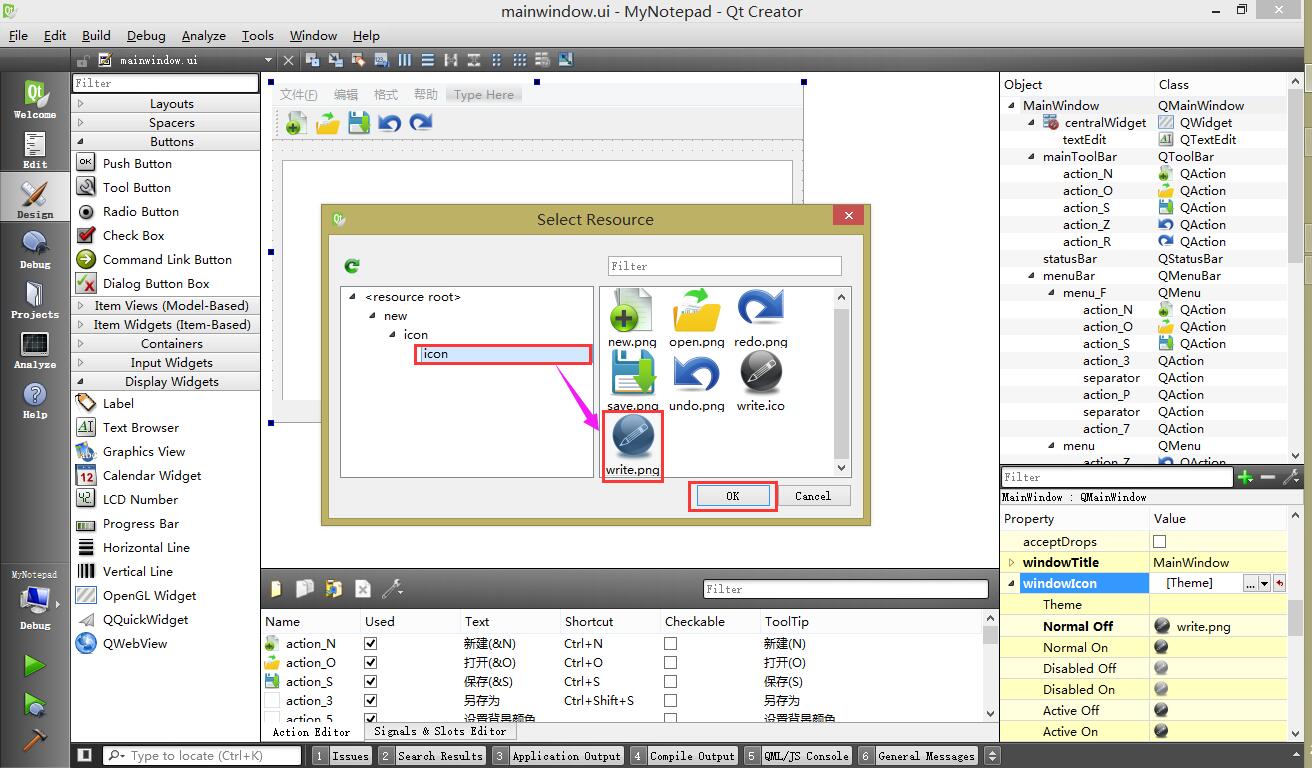The height and width of the screenshot is (768, 1312).
Task: Click the delete action icon in Action Editor
Action: (363, 589)
